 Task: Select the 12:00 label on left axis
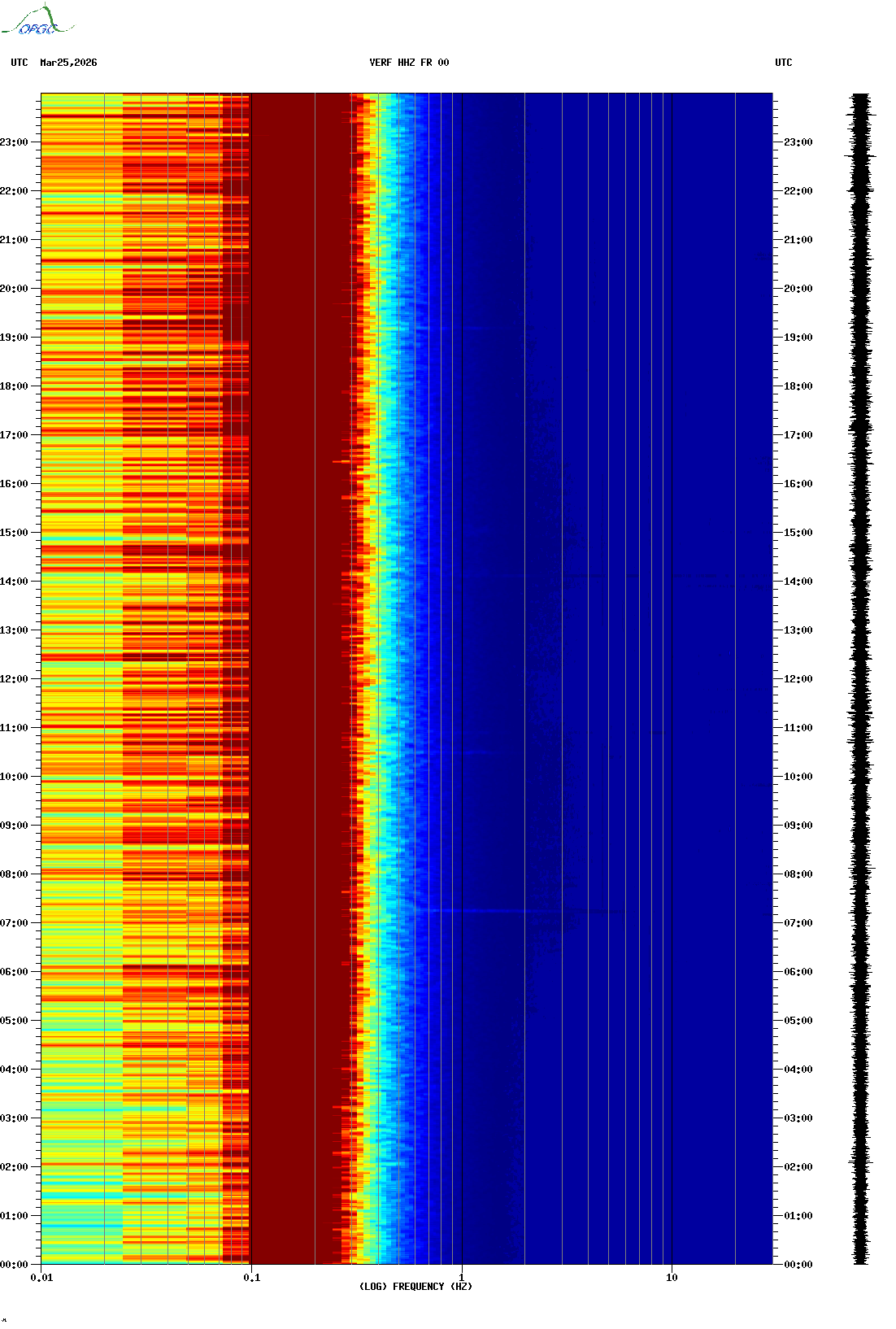[14, 679]
